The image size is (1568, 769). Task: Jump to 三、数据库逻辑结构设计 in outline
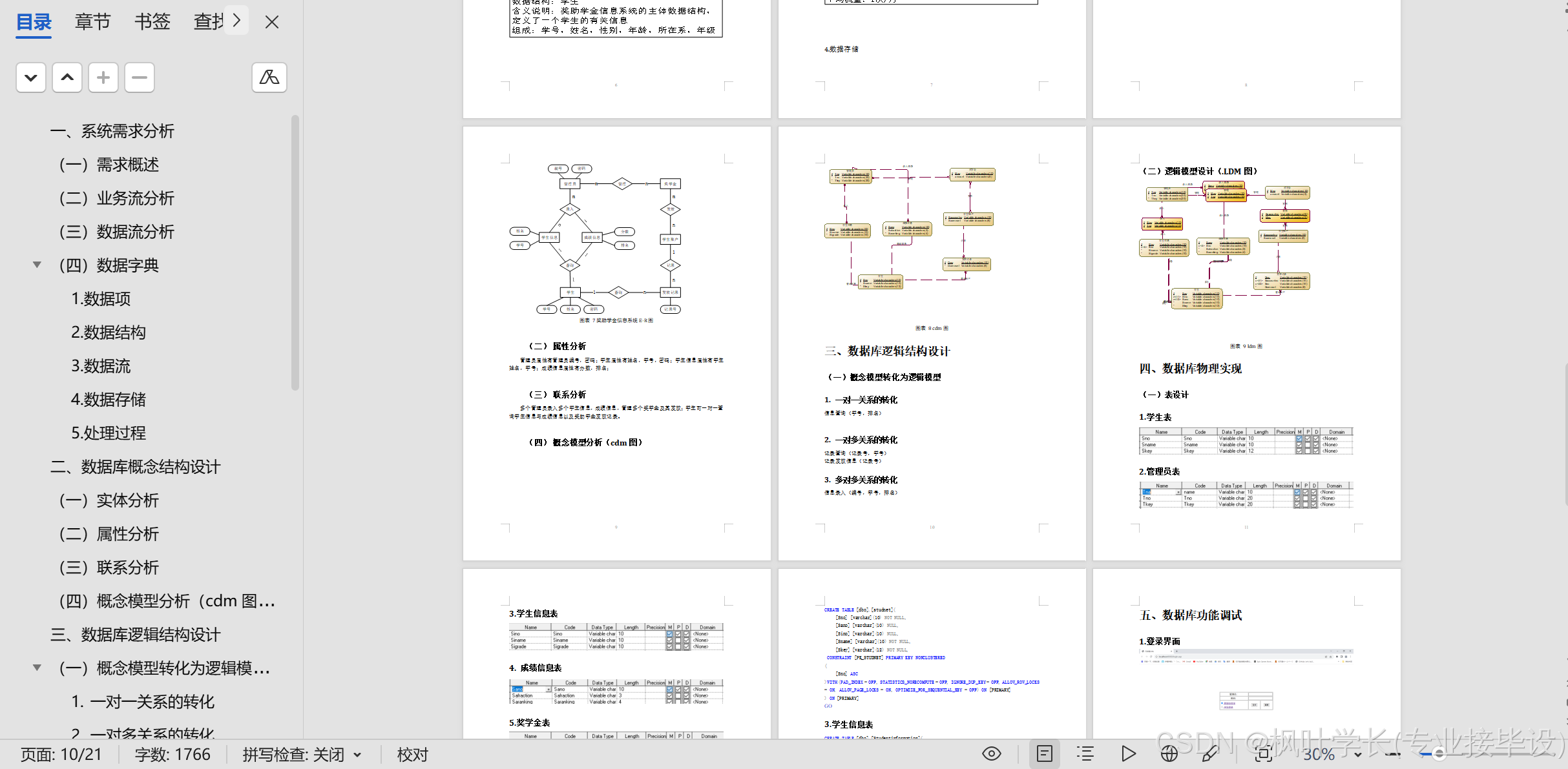[136, 635]
